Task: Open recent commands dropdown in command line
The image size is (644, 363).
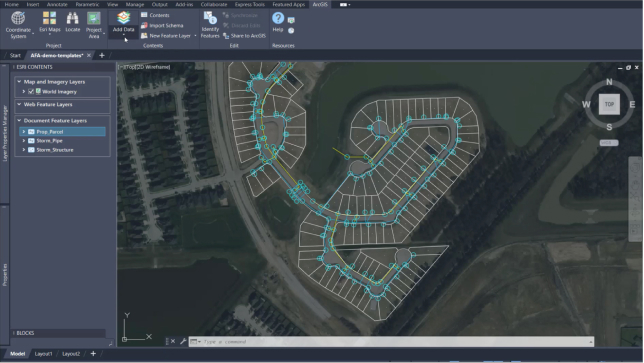Action: (x=195, y=341)
